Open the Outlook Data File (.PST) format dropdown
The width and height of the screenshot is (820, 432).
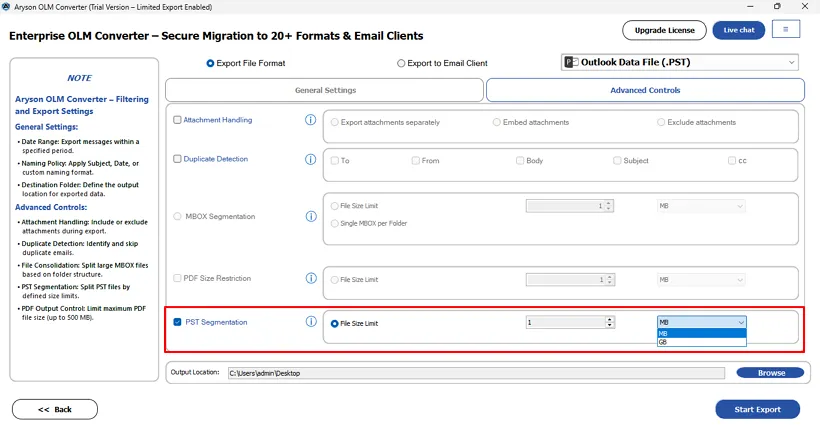click(680, 62)
